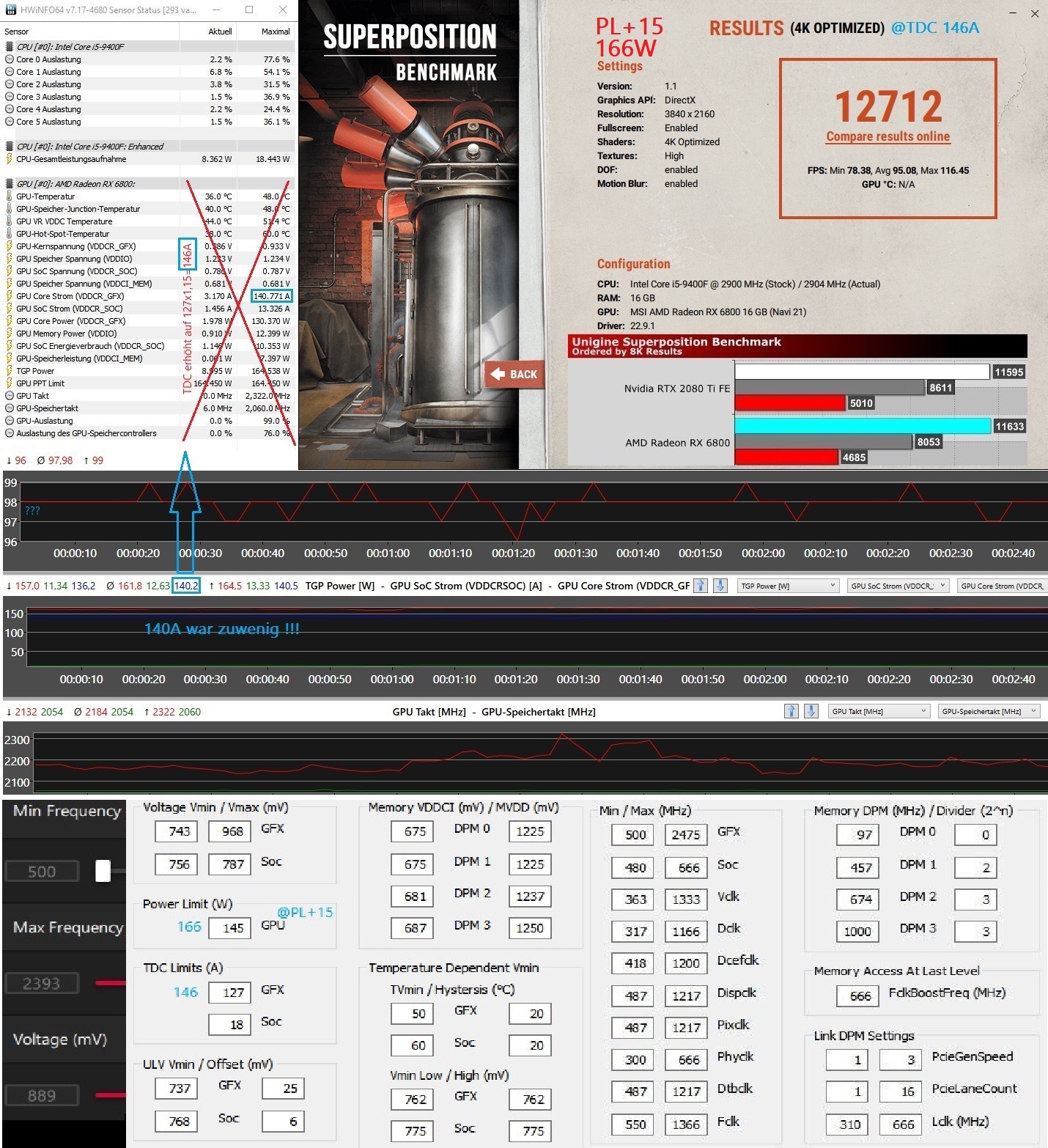This screenshot has width=1048, height=1148.
Task: Open the GPU Takt [MHz] graph dropdown
Action: click(879, 711)
